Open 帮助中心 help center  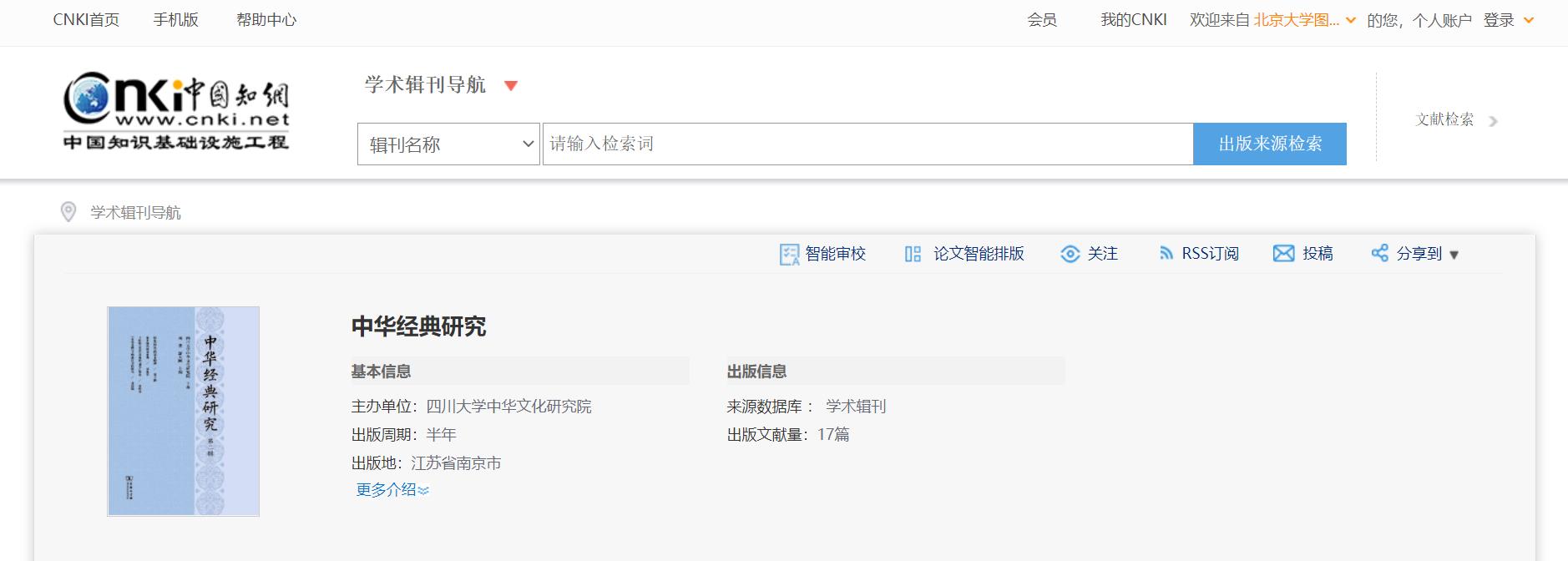[x=266, y=20]
